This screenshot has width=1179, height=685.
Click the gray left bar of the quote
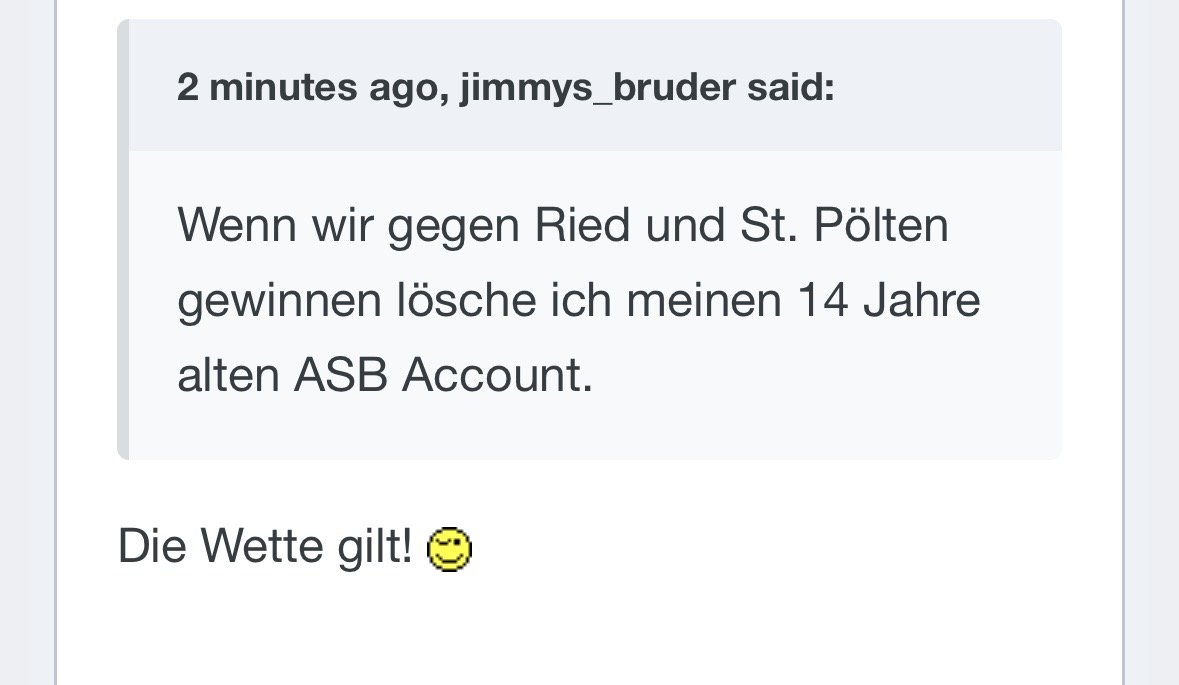point(123,240)
